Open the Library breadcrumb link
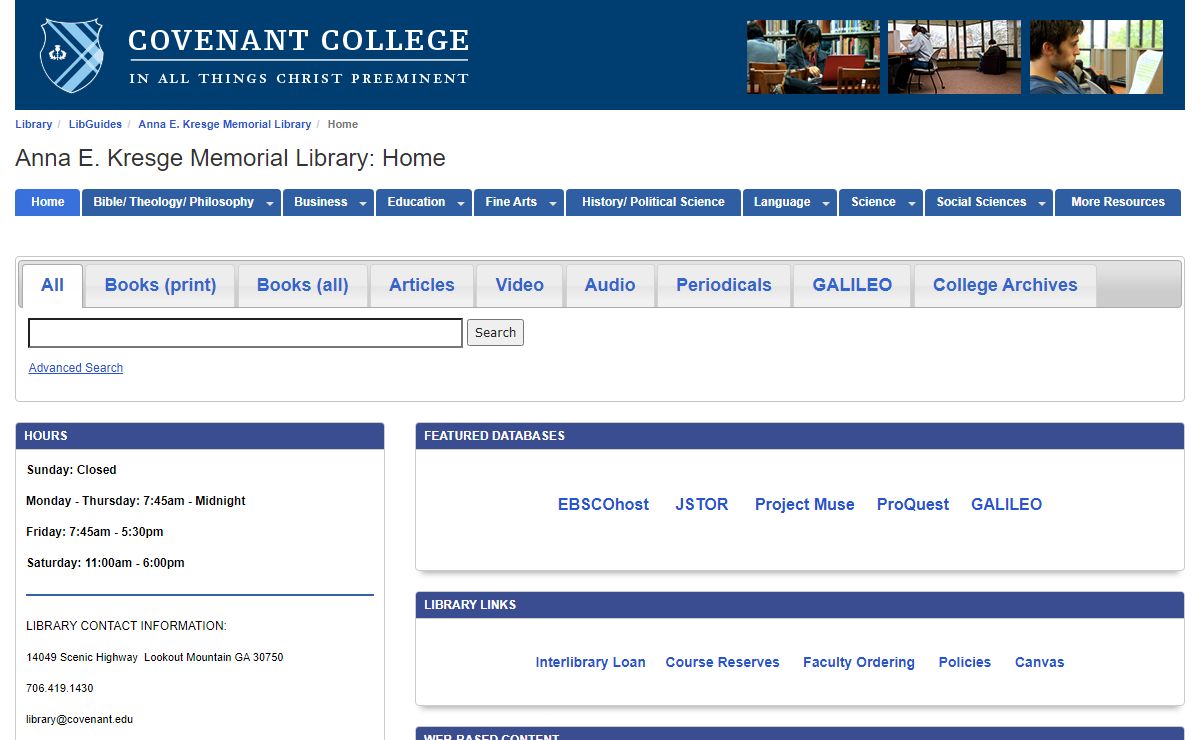 (33, 124)
